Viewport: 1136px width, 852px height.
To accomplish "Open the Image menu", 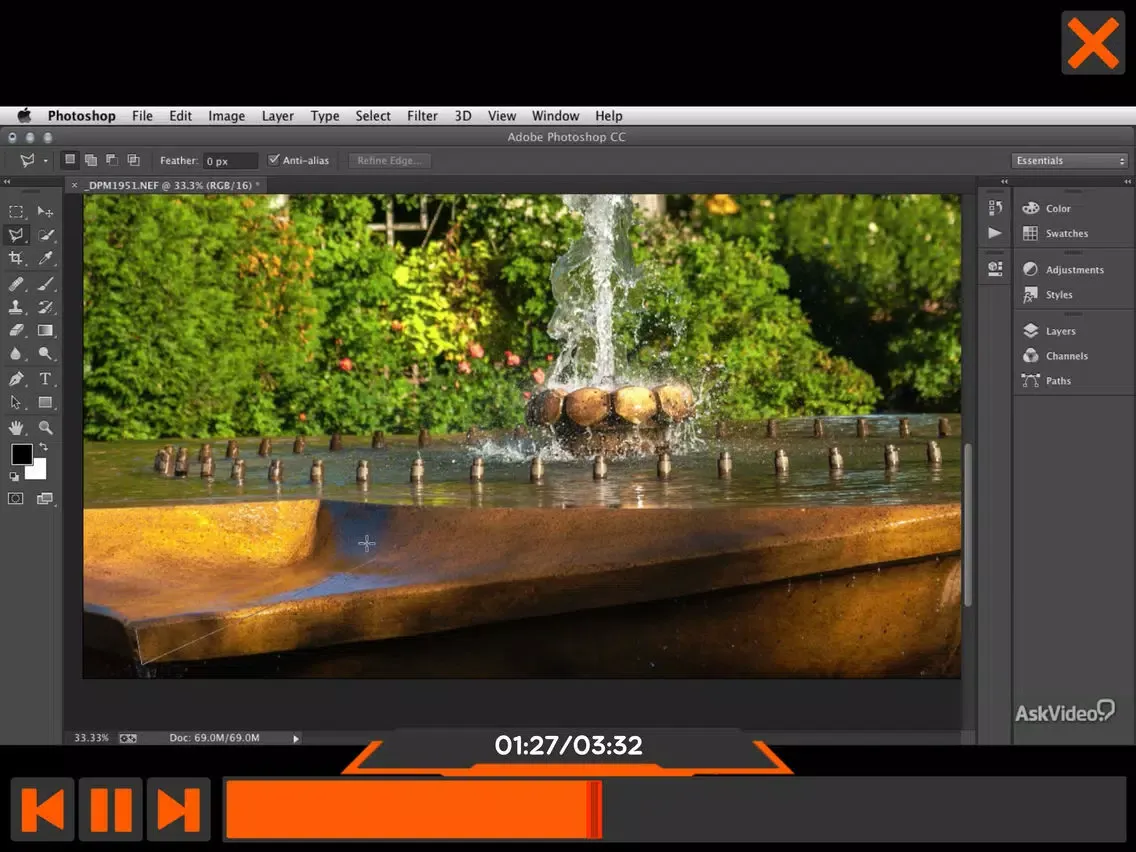I will [226, 116].
